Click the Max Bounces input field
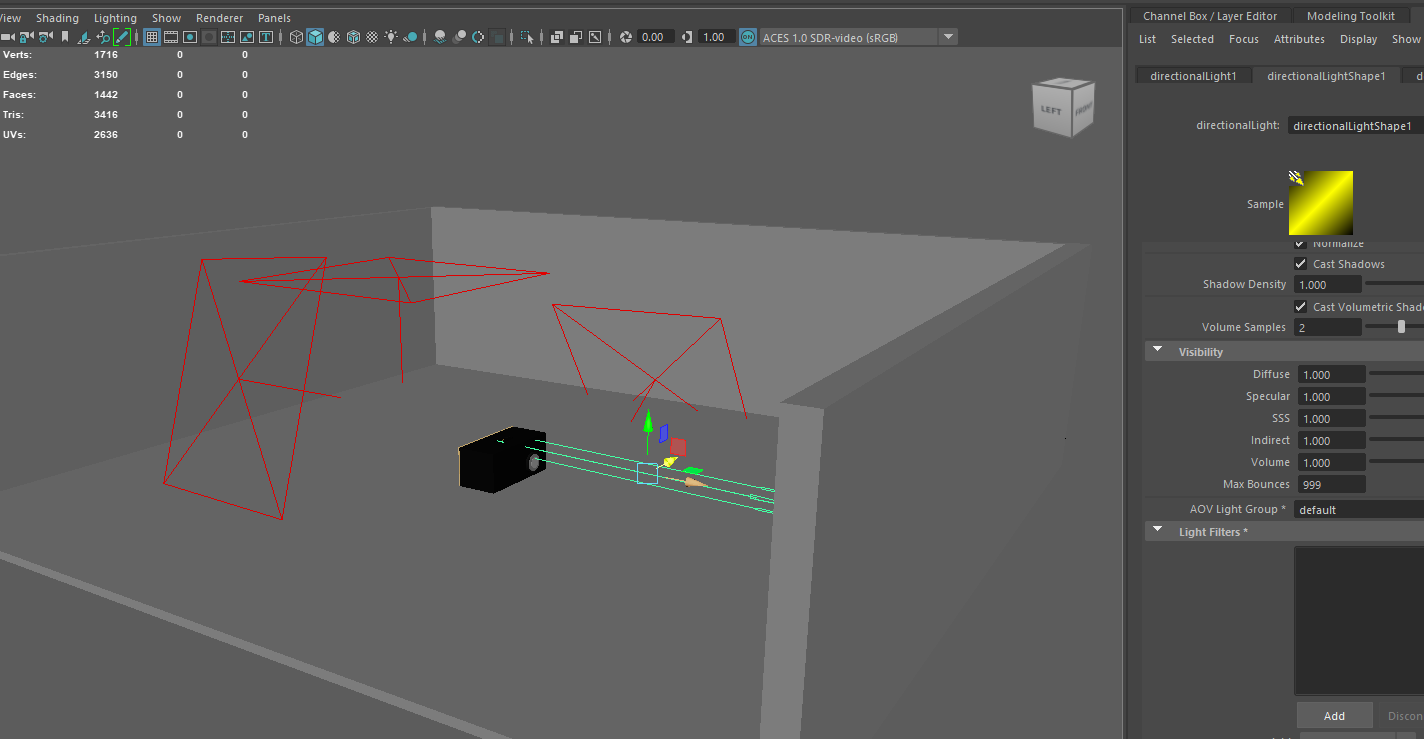Image resolution: width=1424 pixels, height=739 pixels. point(1331,485)
